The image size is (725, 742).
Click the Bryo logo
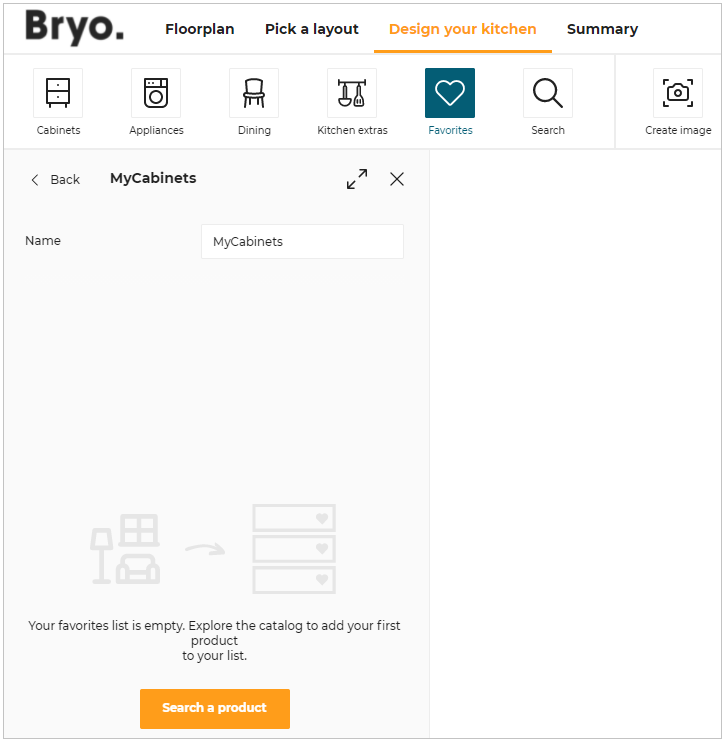click(x=75, y=28)
